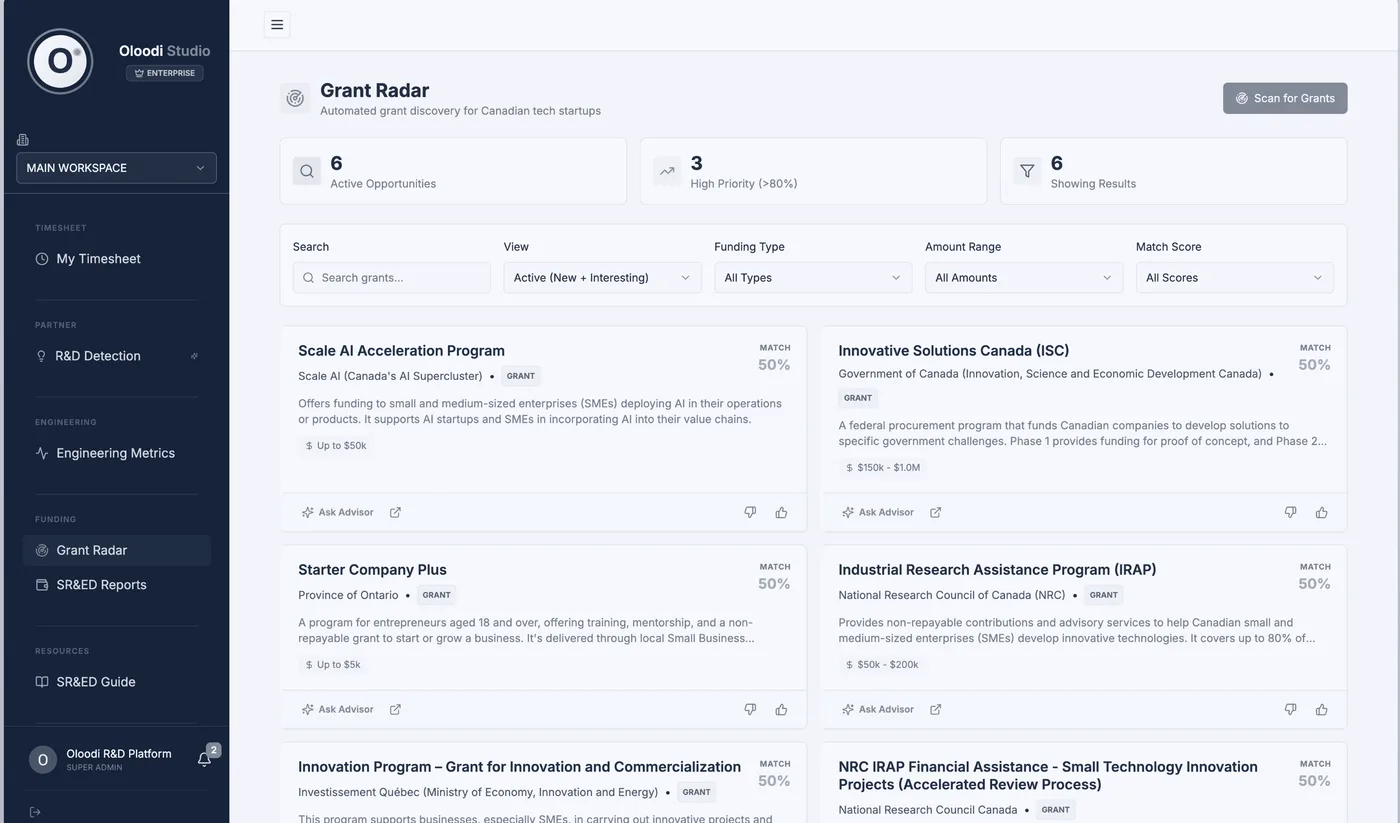This screenshot has height=823, width=1400.
Task: Open external link for Starter Company Plus
Action: coord(395,709)
